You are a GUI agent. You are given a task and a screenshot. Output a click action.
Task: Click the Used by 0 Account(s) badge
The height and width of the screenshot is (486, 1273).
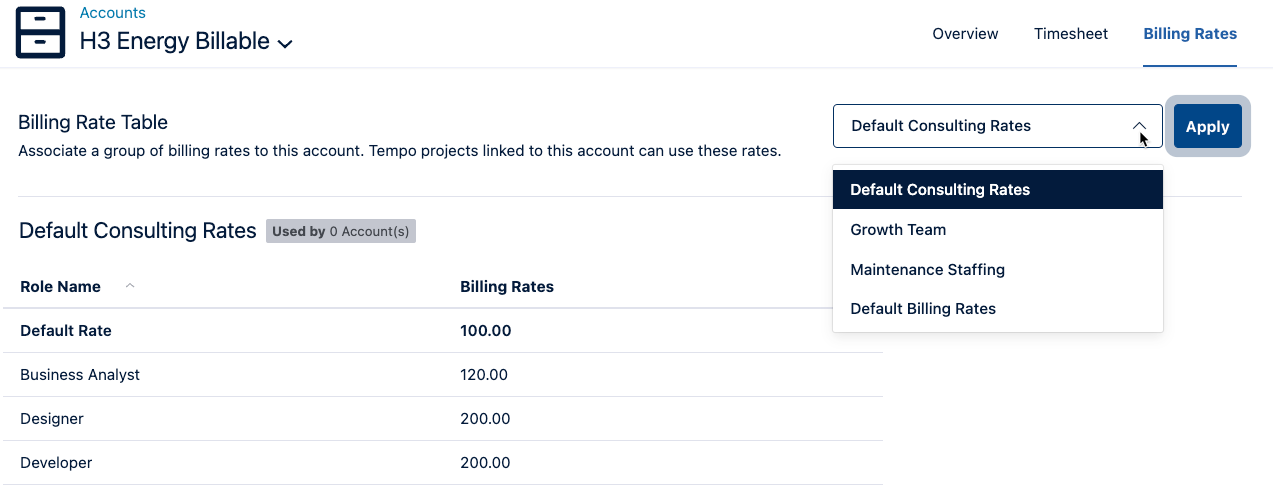(x=340, y=231)
